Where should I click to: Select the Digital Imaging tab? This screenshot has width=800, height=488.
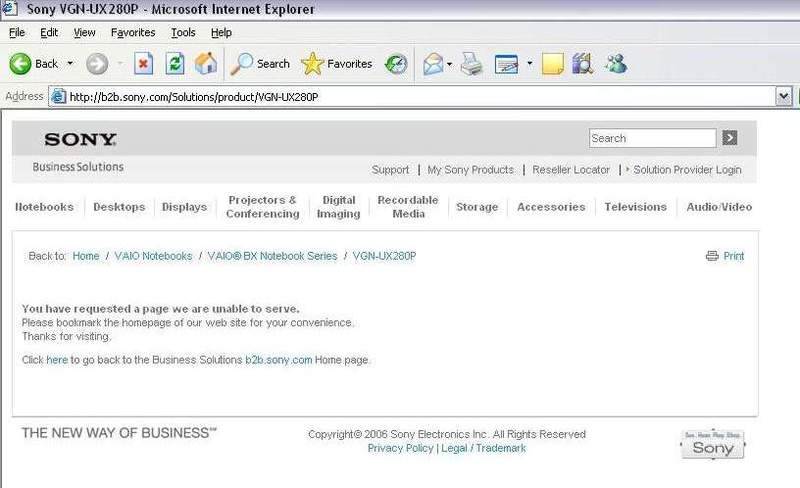339,207
